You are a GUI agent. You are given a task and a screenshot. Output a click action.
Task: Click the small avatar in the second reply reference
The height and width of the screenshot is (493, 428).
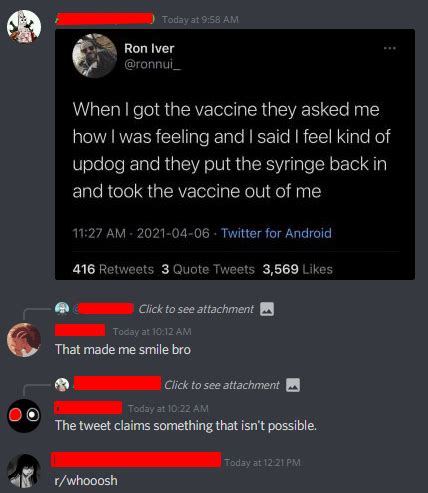pos(62,385)
